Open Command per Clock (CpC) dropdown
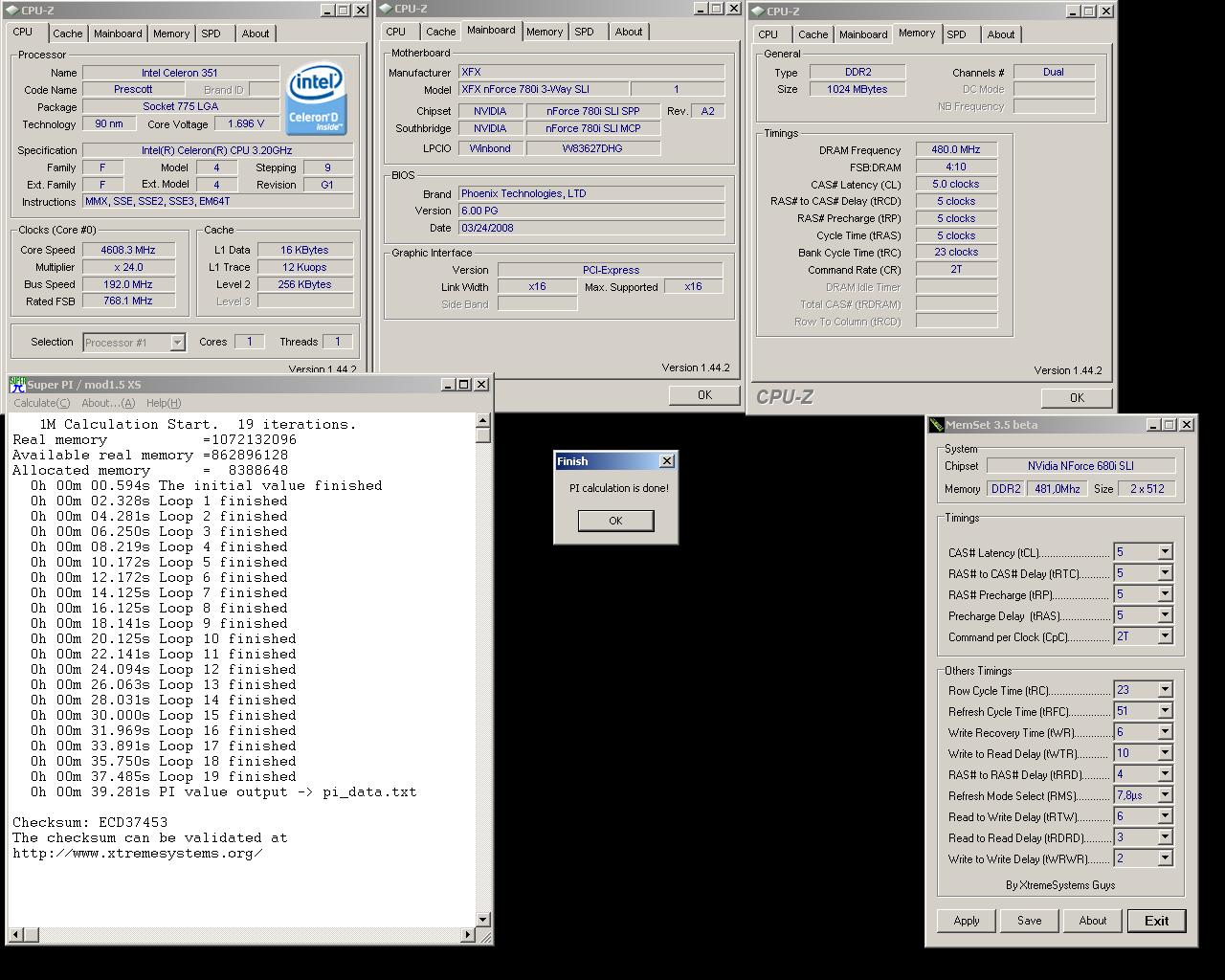This screenshot has height=980, width=1225. 1165,636
